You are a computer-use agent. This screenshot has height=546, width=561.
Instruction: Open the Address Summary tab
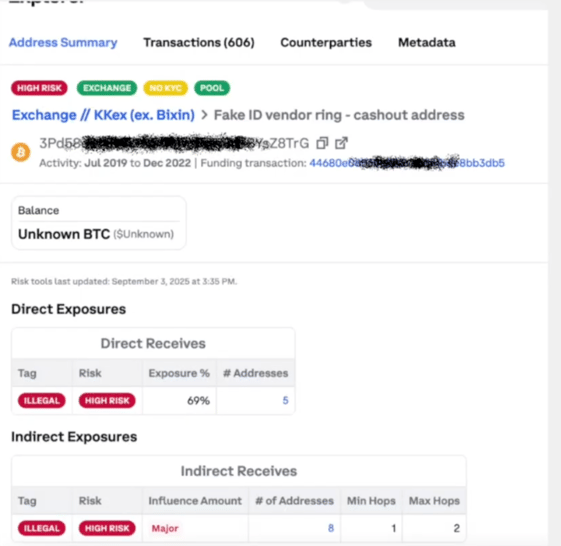63,42
